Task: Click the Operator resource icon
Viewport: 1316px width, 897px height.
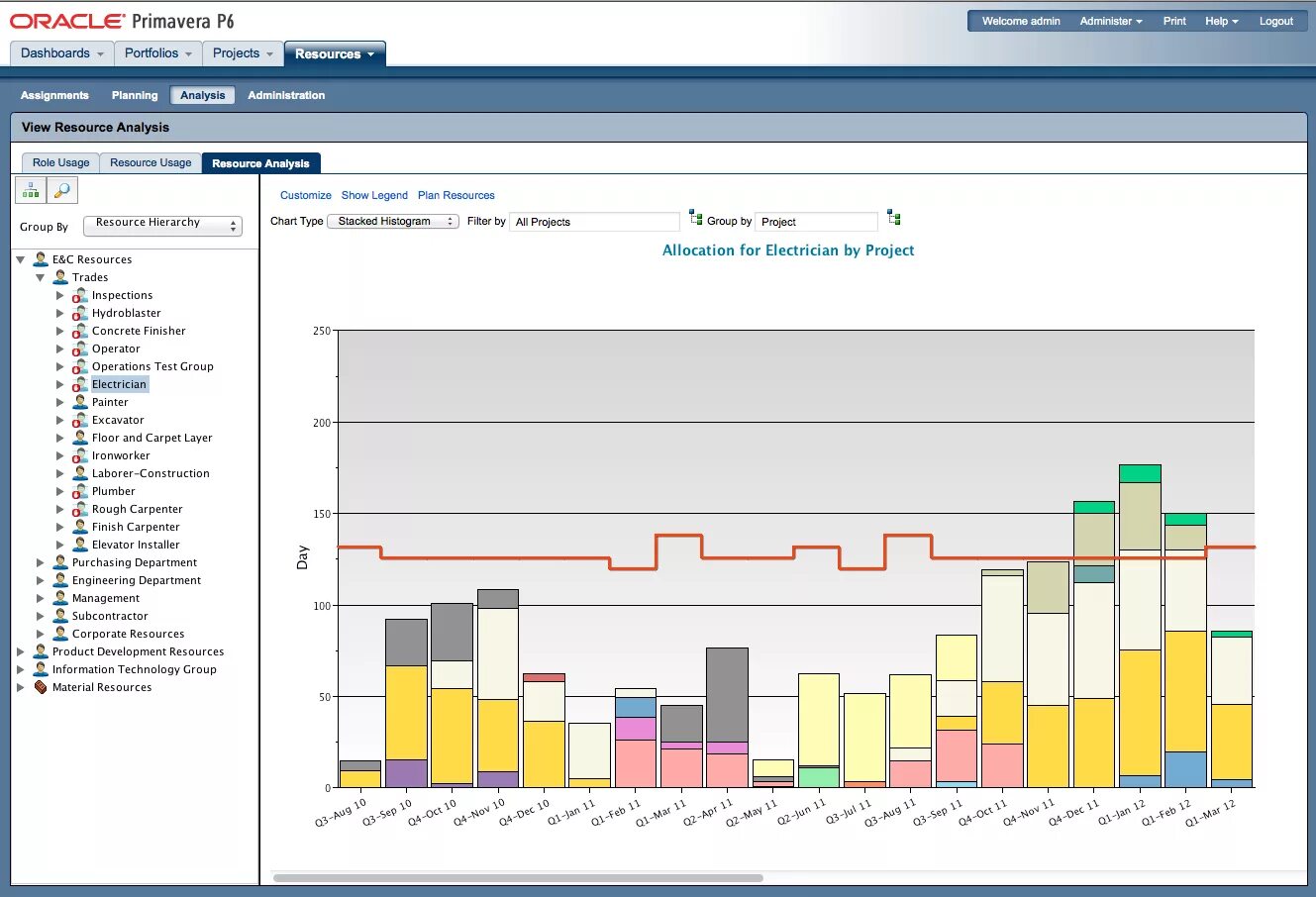Action: [x=80, y=349]
